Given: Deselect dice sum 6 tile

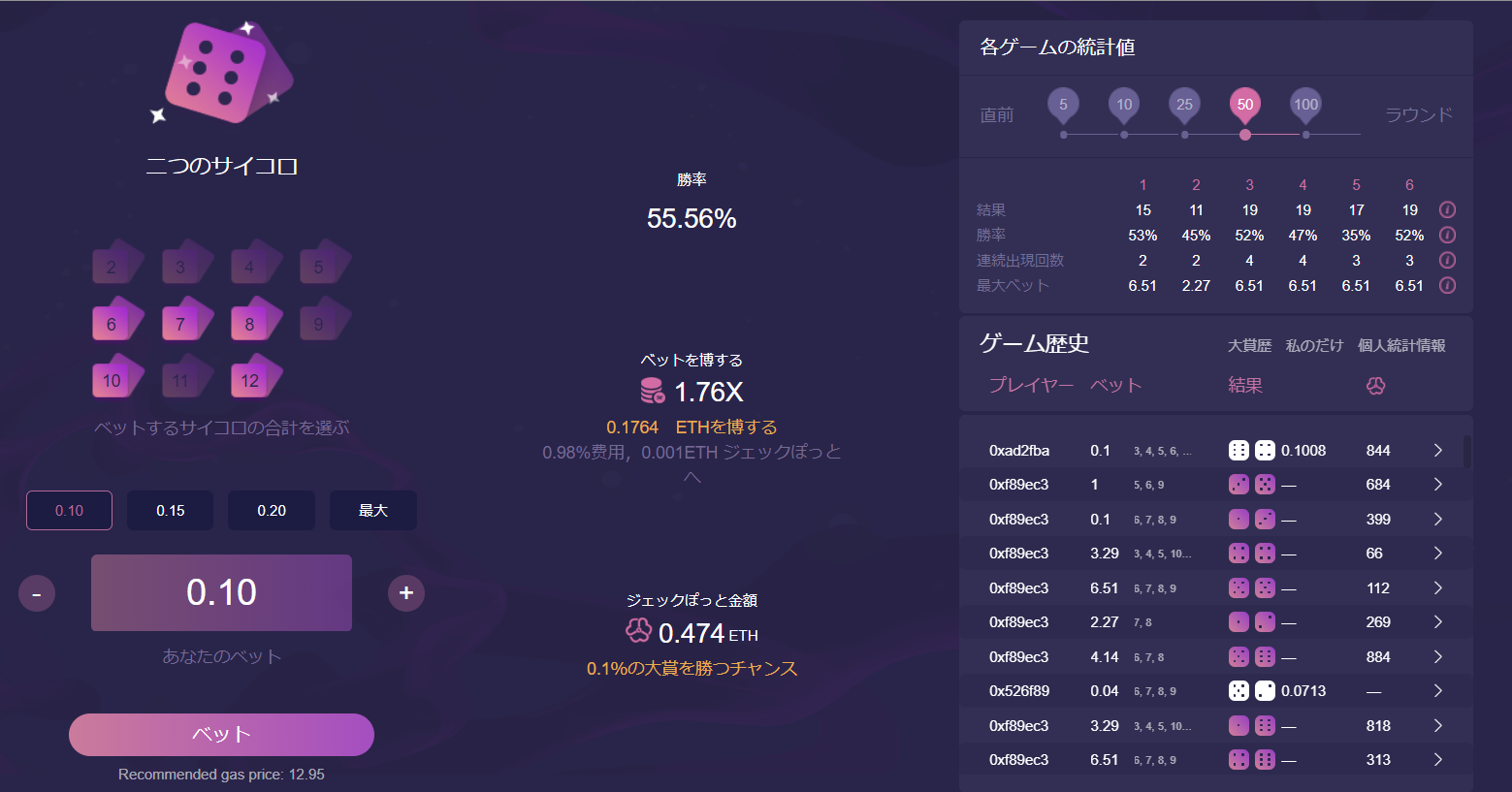Looking at the screenshot, I should [117, 319].
